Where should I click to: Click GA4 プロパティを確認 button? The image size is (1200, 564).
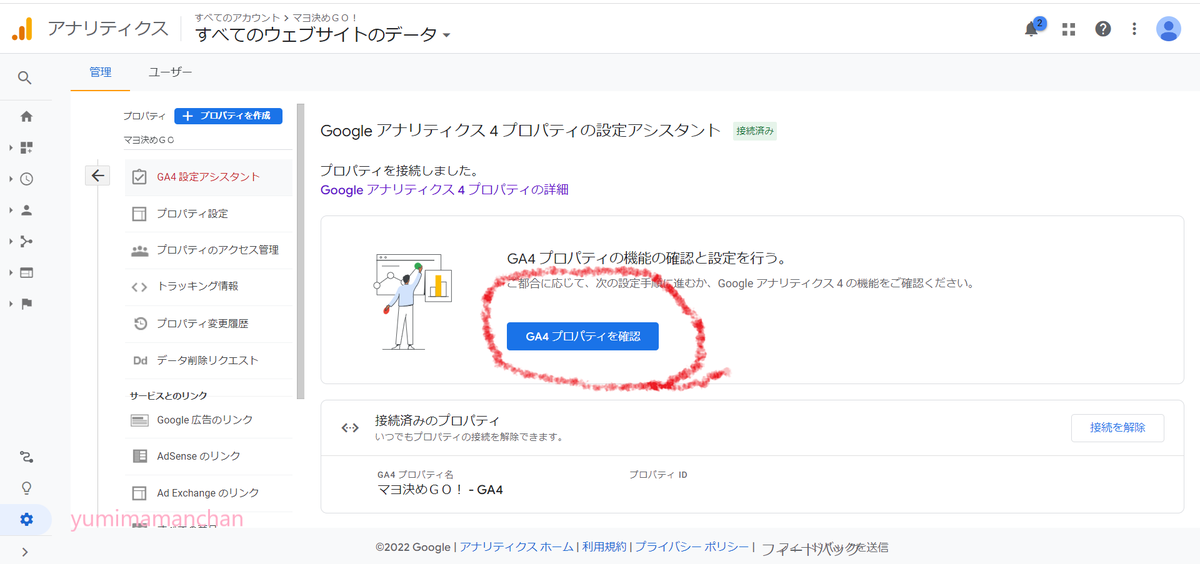pyautogui.click(x=583, y=336)
